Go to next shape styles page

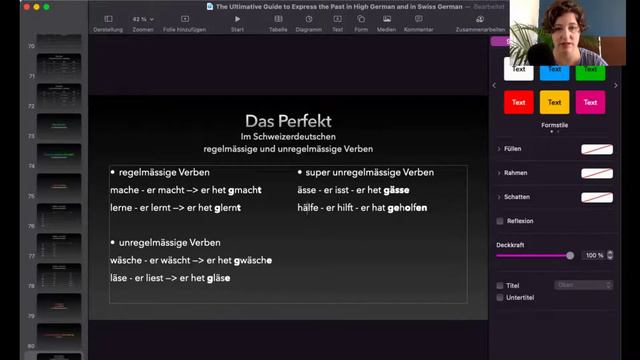coord(616,86)
